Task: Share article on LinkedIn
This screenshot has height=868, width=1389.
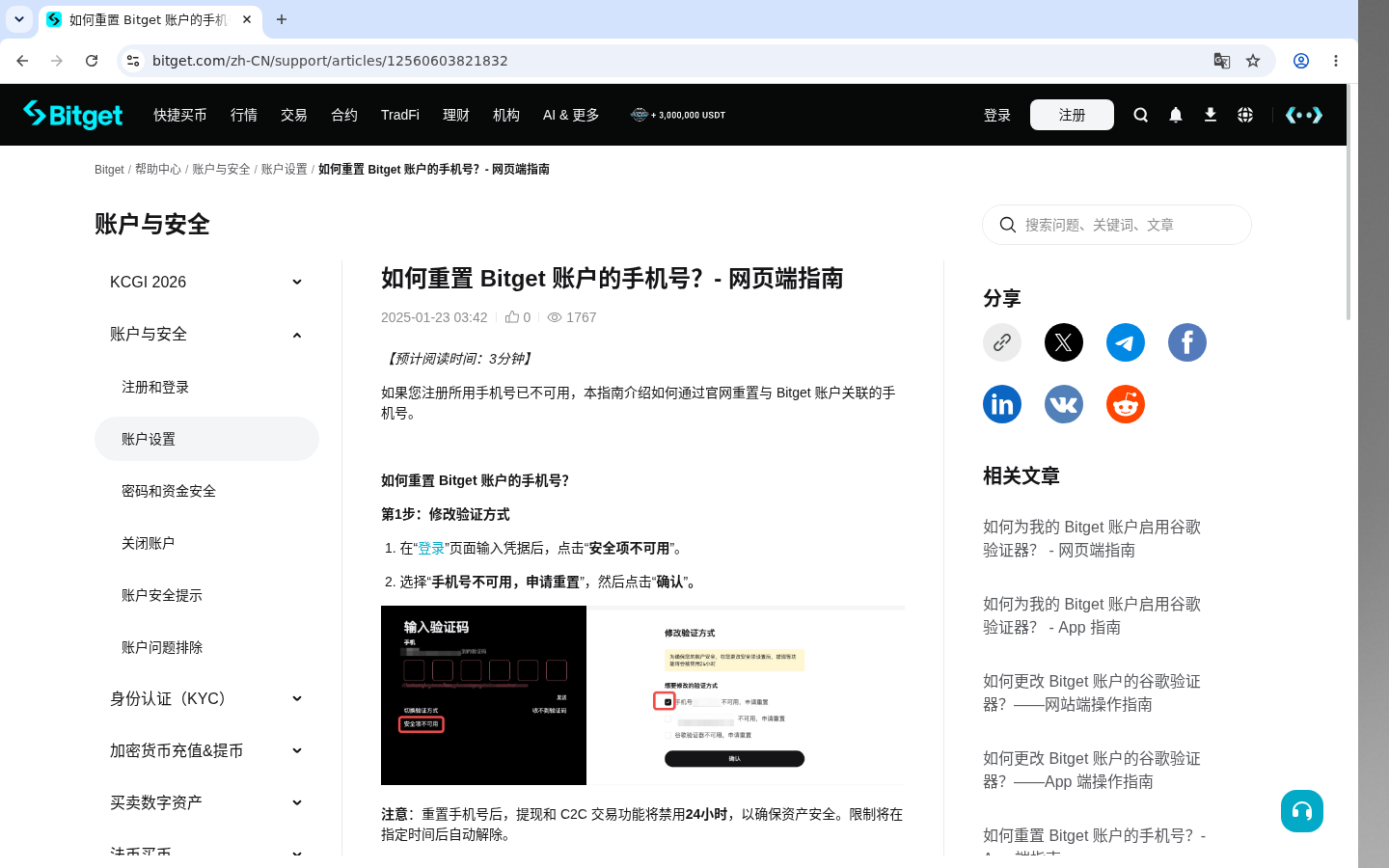Action: click(1002, 404)
